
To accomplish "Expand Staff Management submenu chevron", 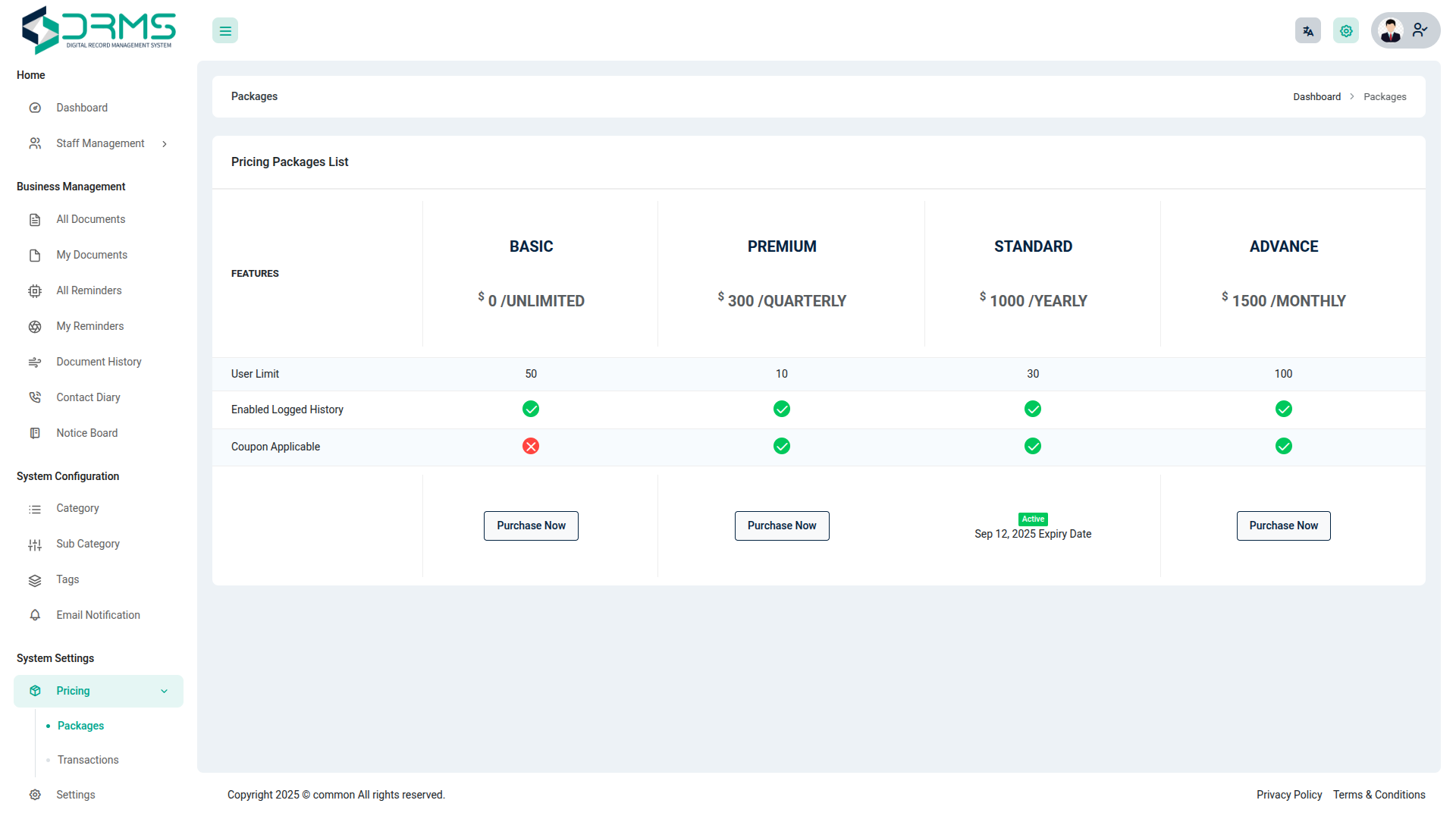I will coord(165,144).
